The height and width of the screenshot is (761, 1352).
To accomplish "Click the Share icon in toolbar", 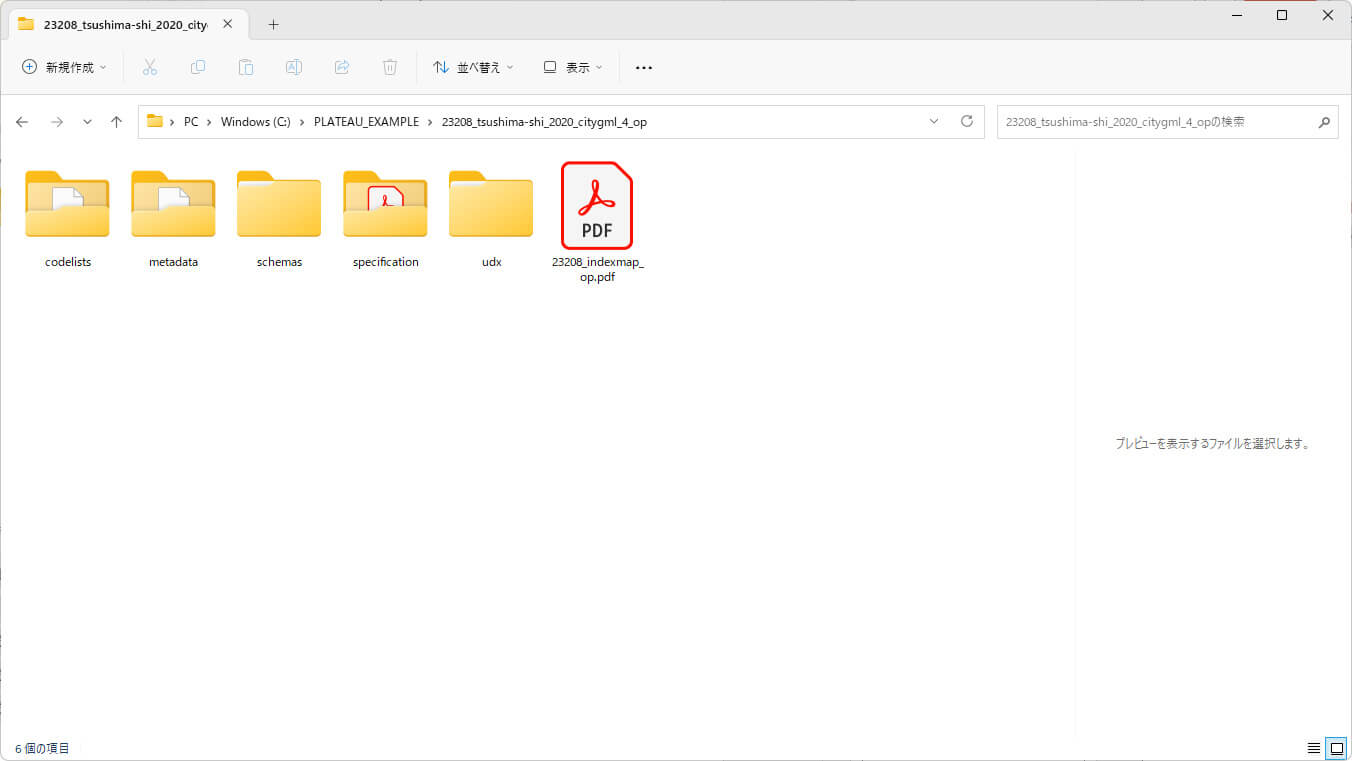I will tap(342, 67).
